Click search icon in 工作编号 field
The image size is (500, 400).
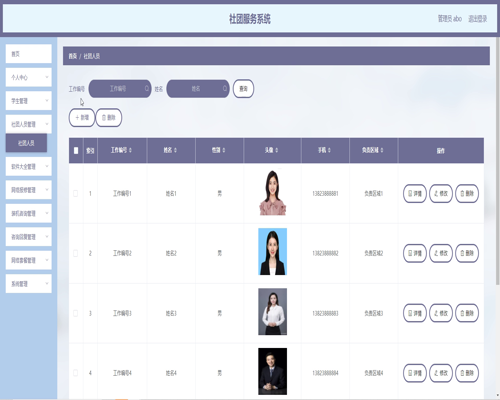147,88
